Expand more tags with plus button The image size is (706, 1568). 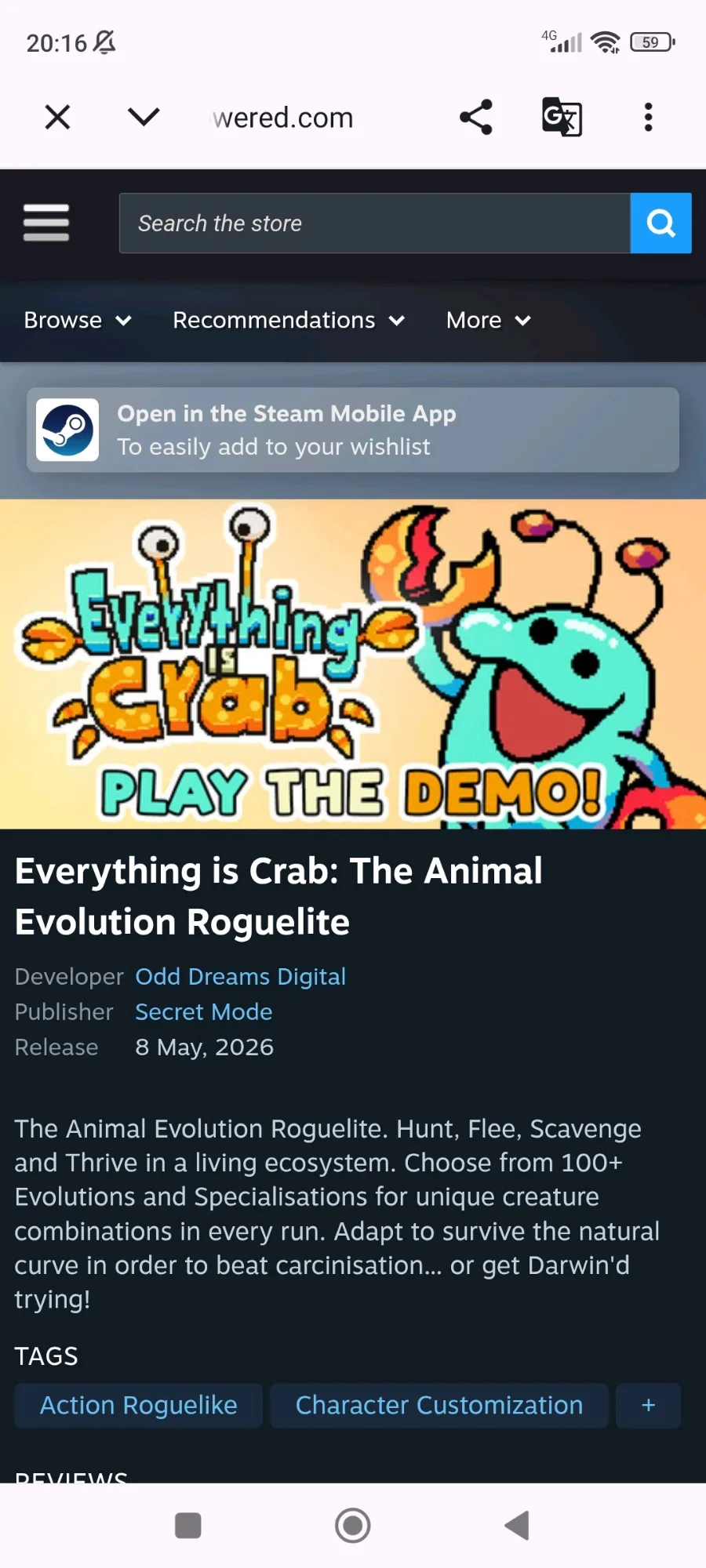(649, 1406)
